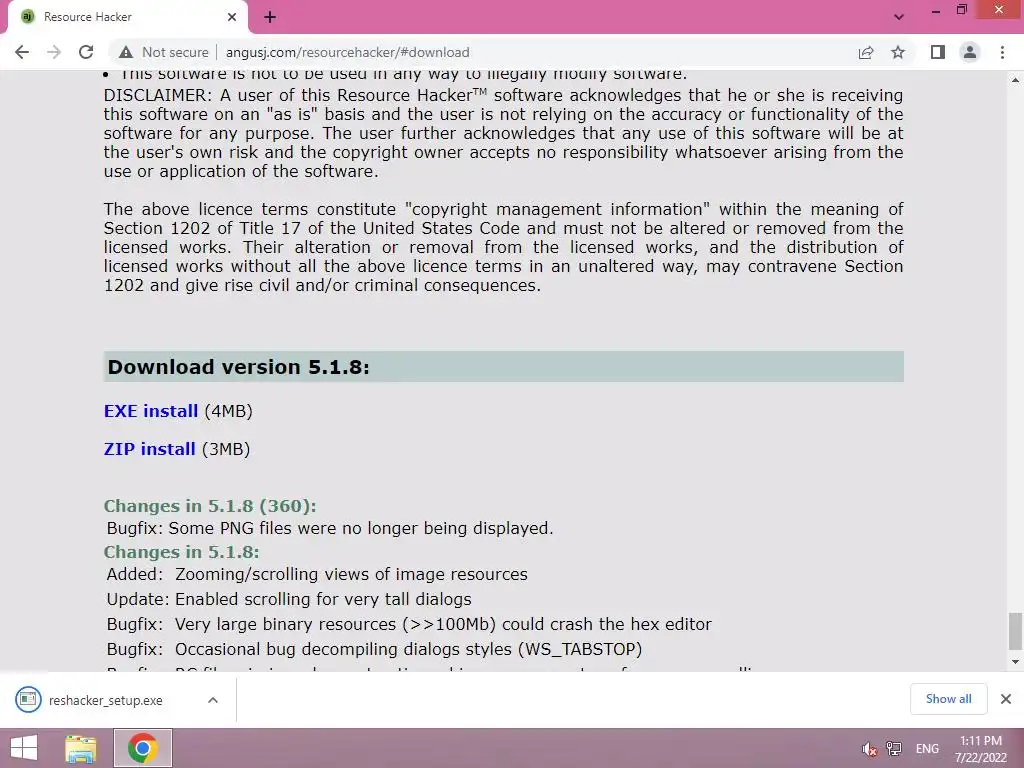Screen dimensions: 1024x768
Task: Open the Windows Start menu
Action: pyautogui.click(x=24, y=748)
